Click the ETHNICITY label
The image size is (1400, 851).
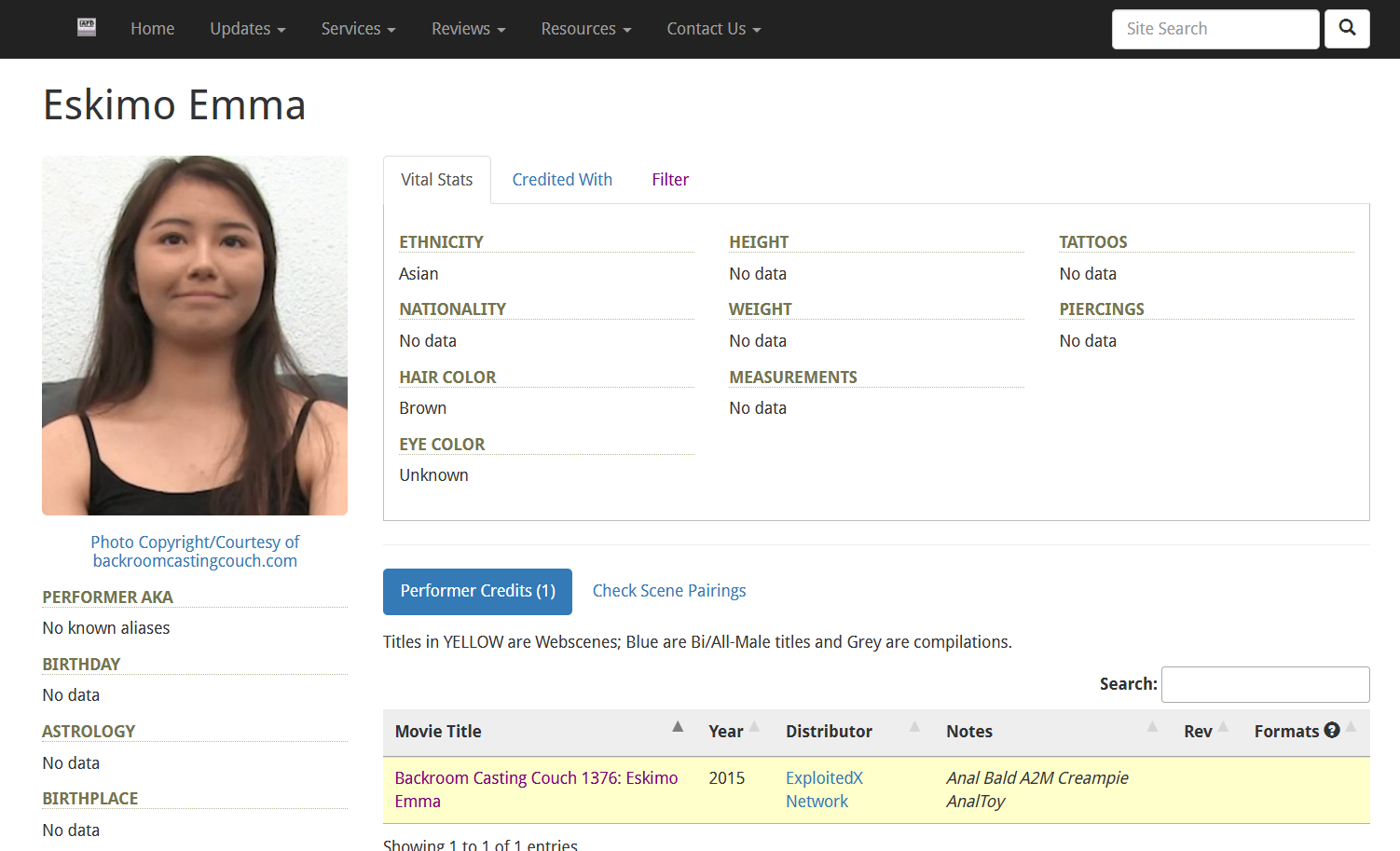(x=441, y=242)
